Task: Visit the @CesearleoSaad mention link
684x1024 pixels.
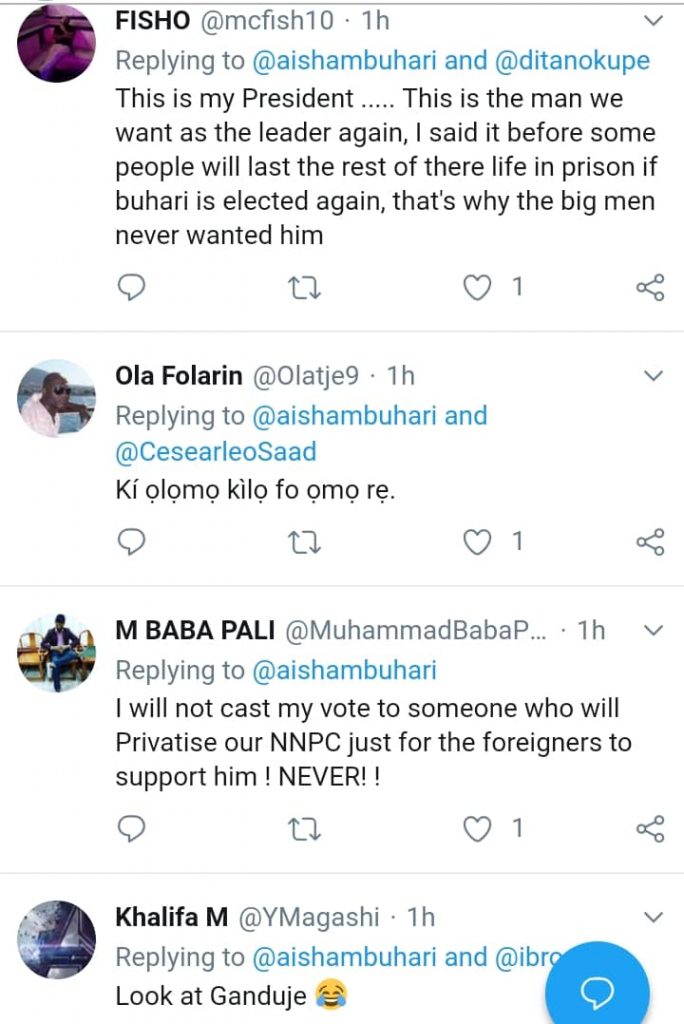Action: [x=215, y=451]
